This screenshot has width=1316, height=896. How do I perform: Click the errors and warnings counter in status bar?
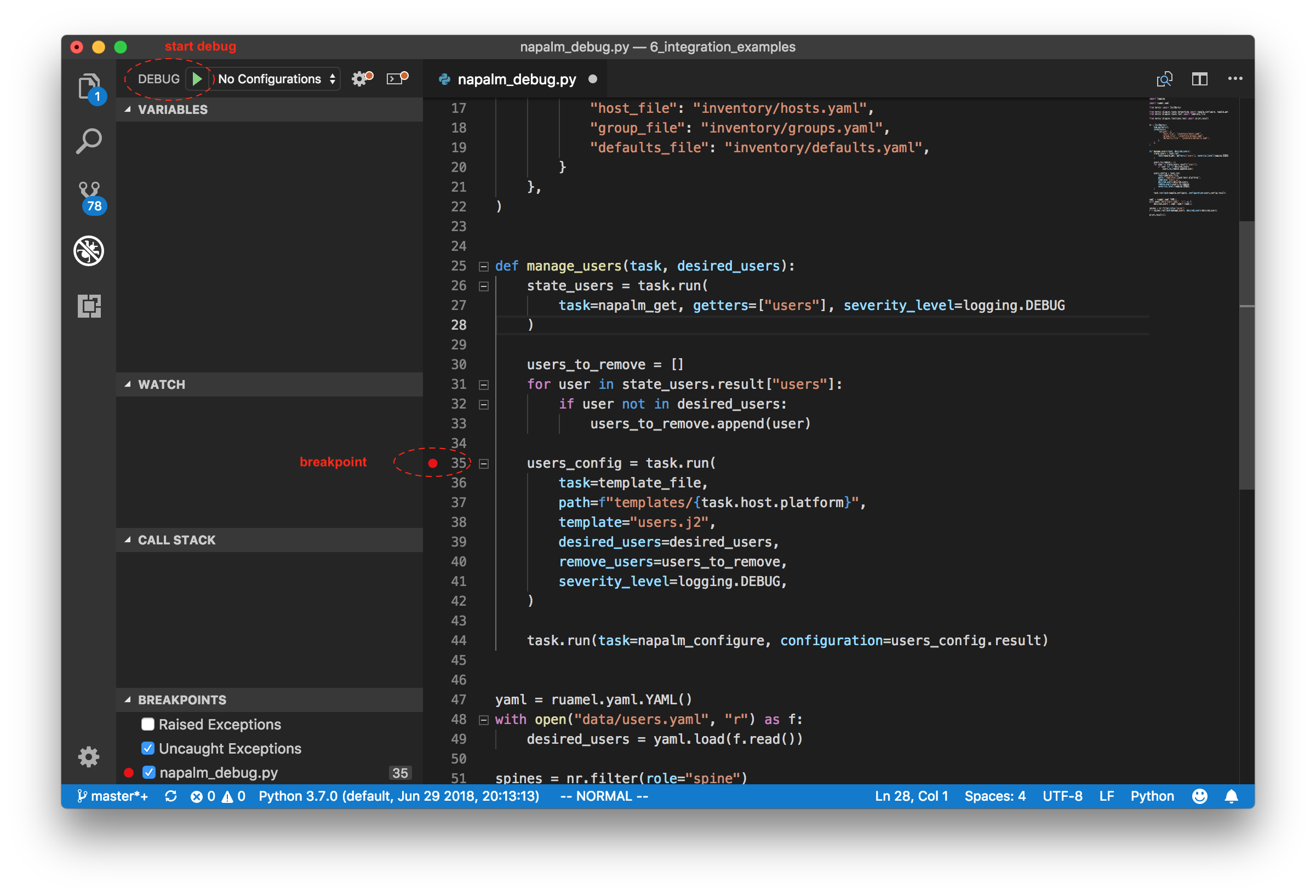point(218,796)
